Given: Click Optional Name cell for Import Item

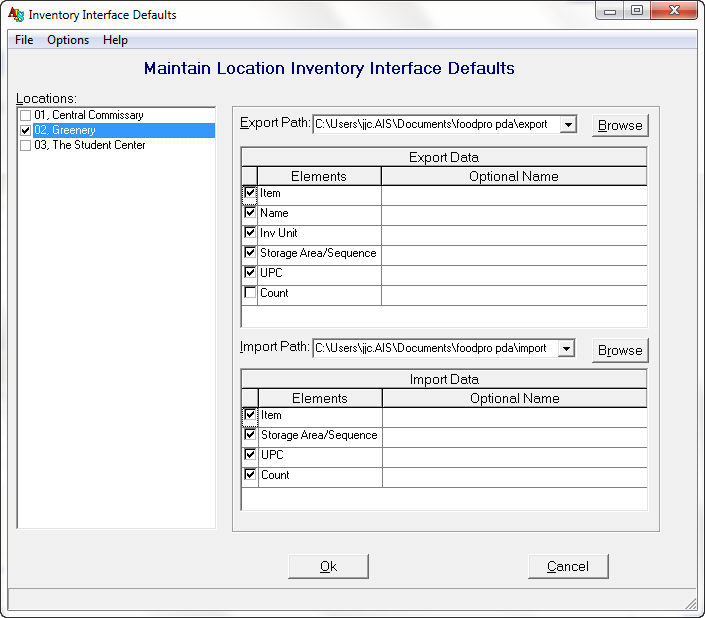Looking at the screenshot, I should click(x=515, y=418).
